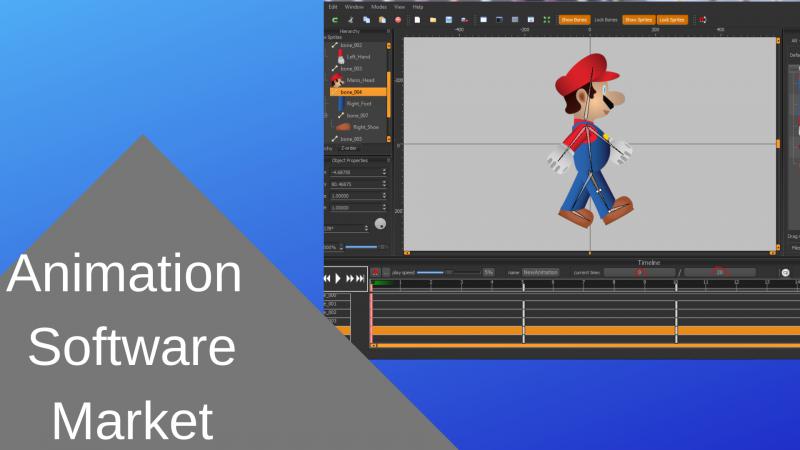This screenshot has width=800, height=450.
Task: Select highlighted bone_004 in hierarchy
Action: (x=358, y=92)
